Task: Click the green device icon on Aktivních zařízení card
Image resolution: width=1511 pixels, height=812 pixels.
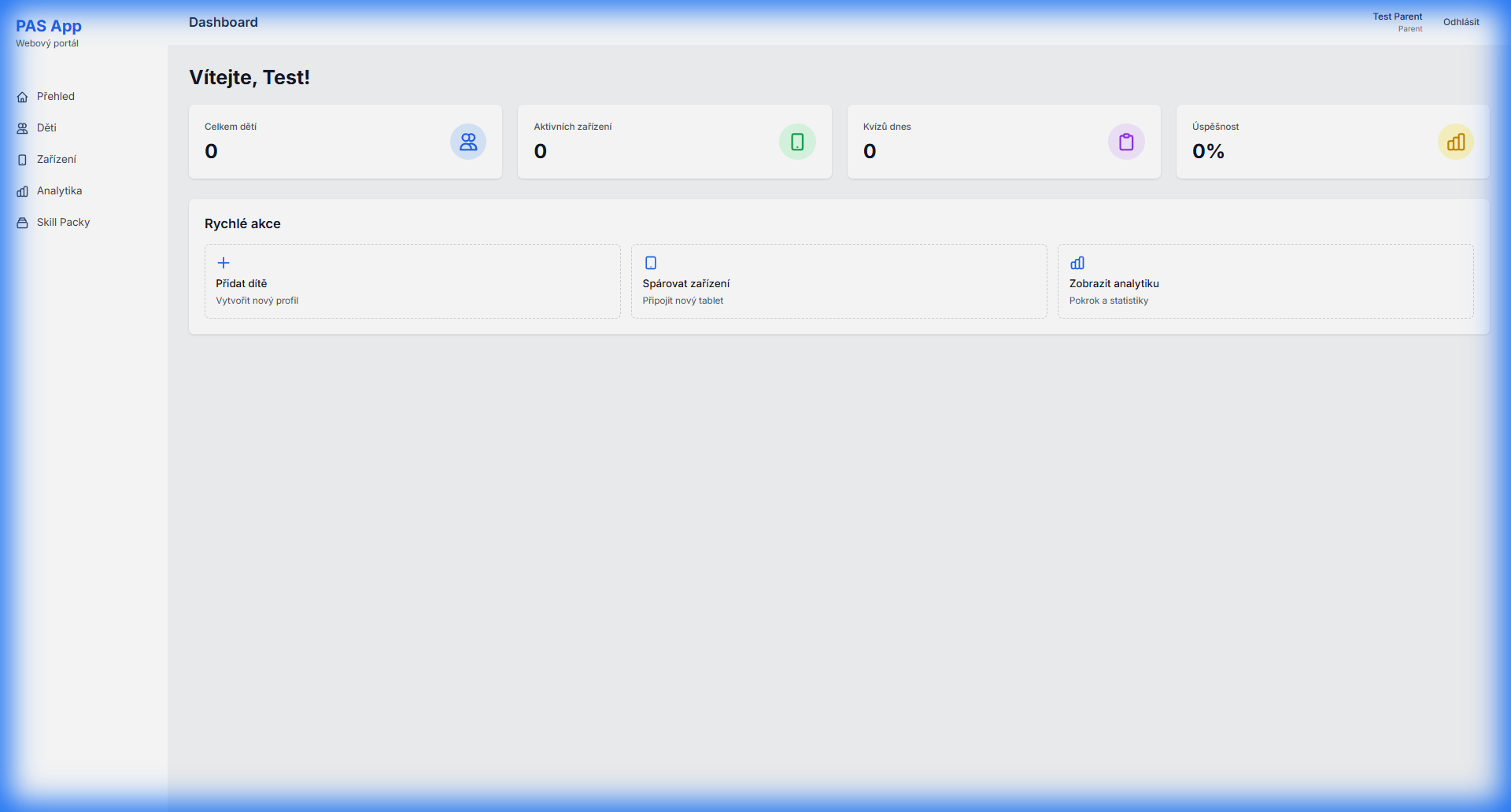Action: (x=797, y=142)
